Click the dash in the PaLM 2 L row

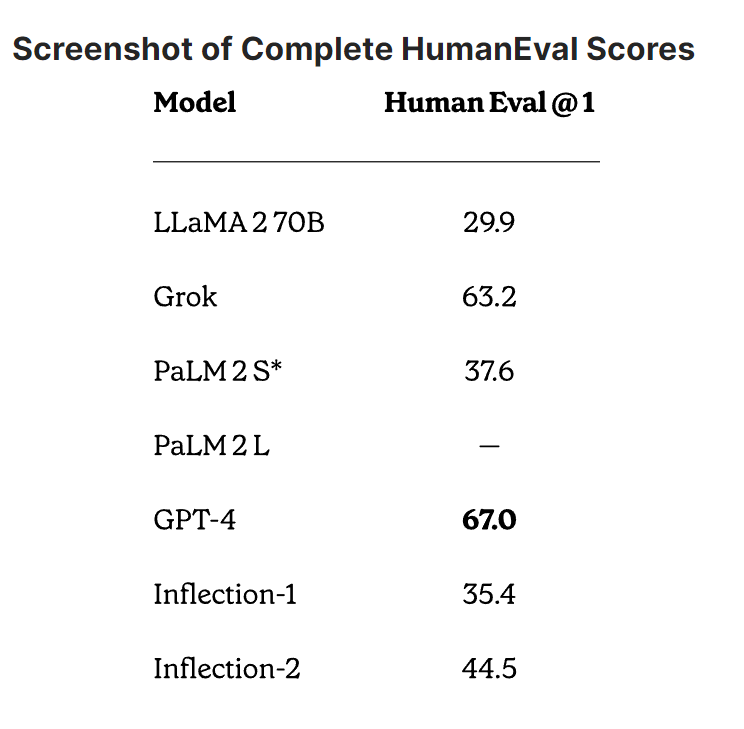489,446
